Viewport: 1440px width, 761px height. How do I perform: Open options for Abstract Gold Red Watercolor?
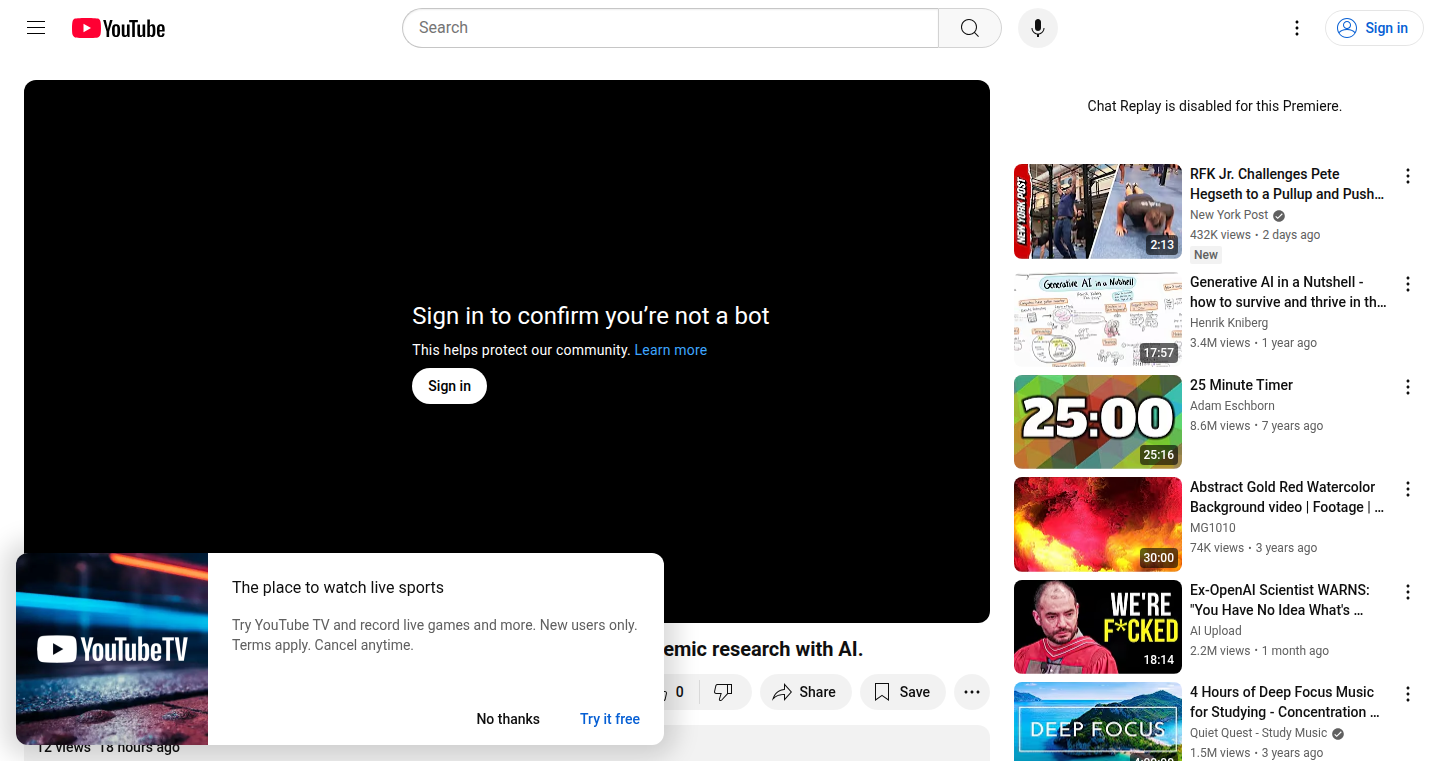click(x=1407, y=489)
